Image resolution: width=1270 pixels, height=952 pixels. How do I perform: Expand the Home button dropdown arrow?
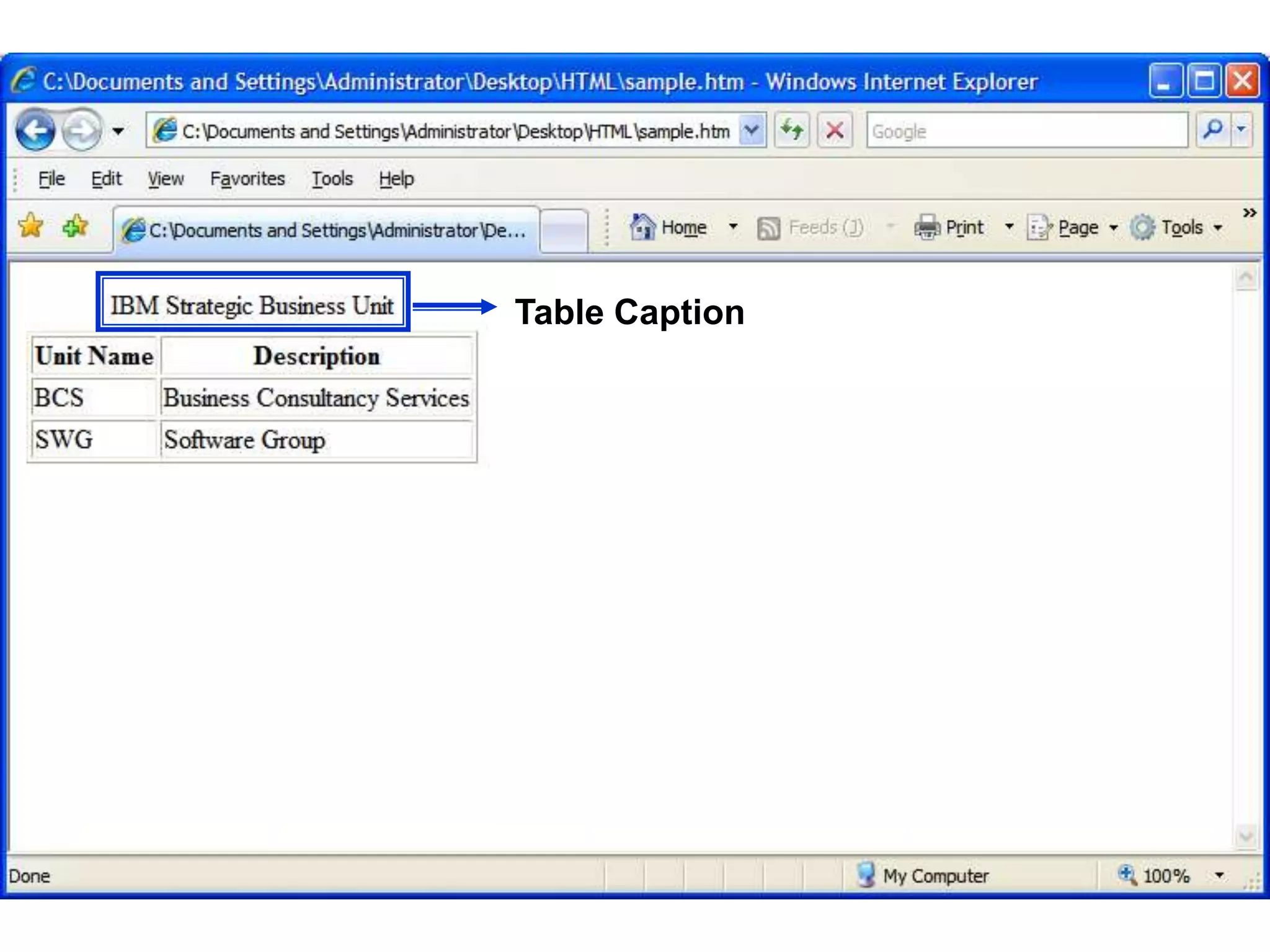(x=733, y=227)
